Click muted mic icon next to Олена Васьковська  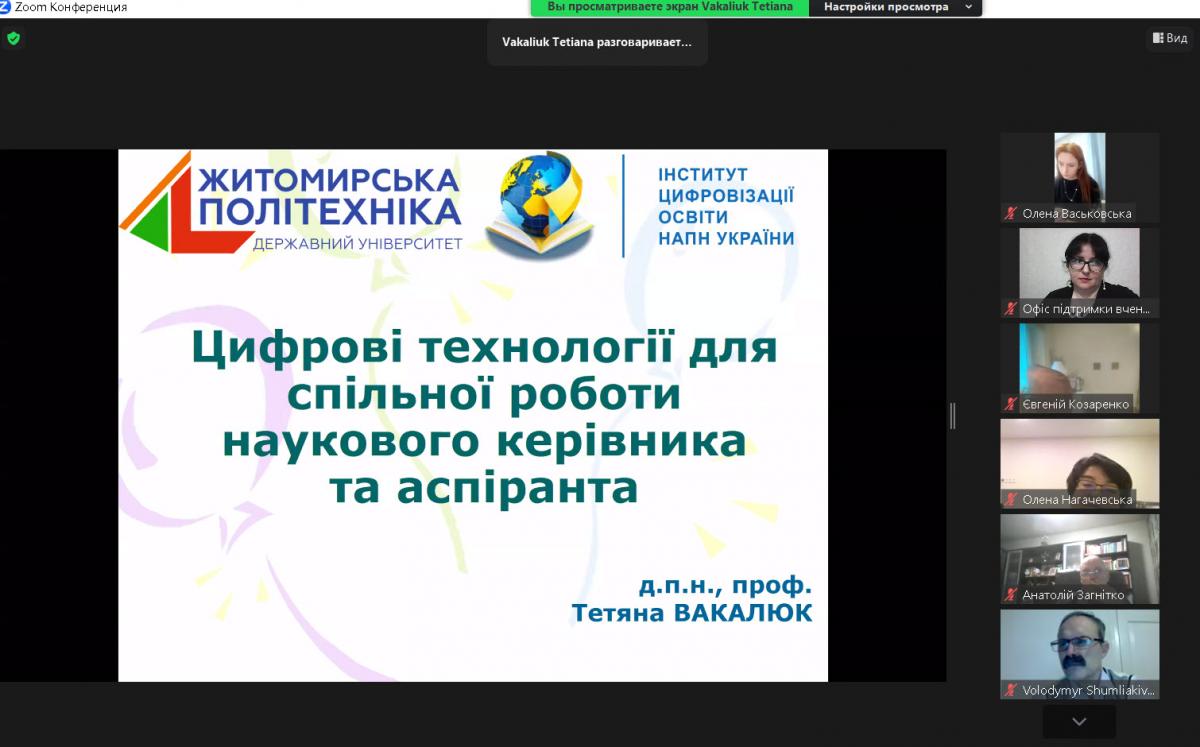[x=1012, y=214]
